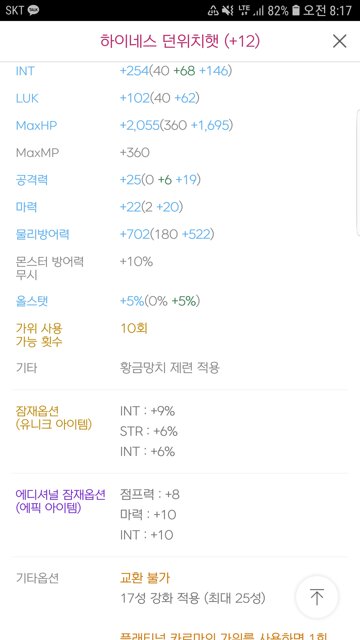Tap the 교환 불가 text
Image resolution: width=360 pixels, height=640 pixels.
[x=145, y=578]
